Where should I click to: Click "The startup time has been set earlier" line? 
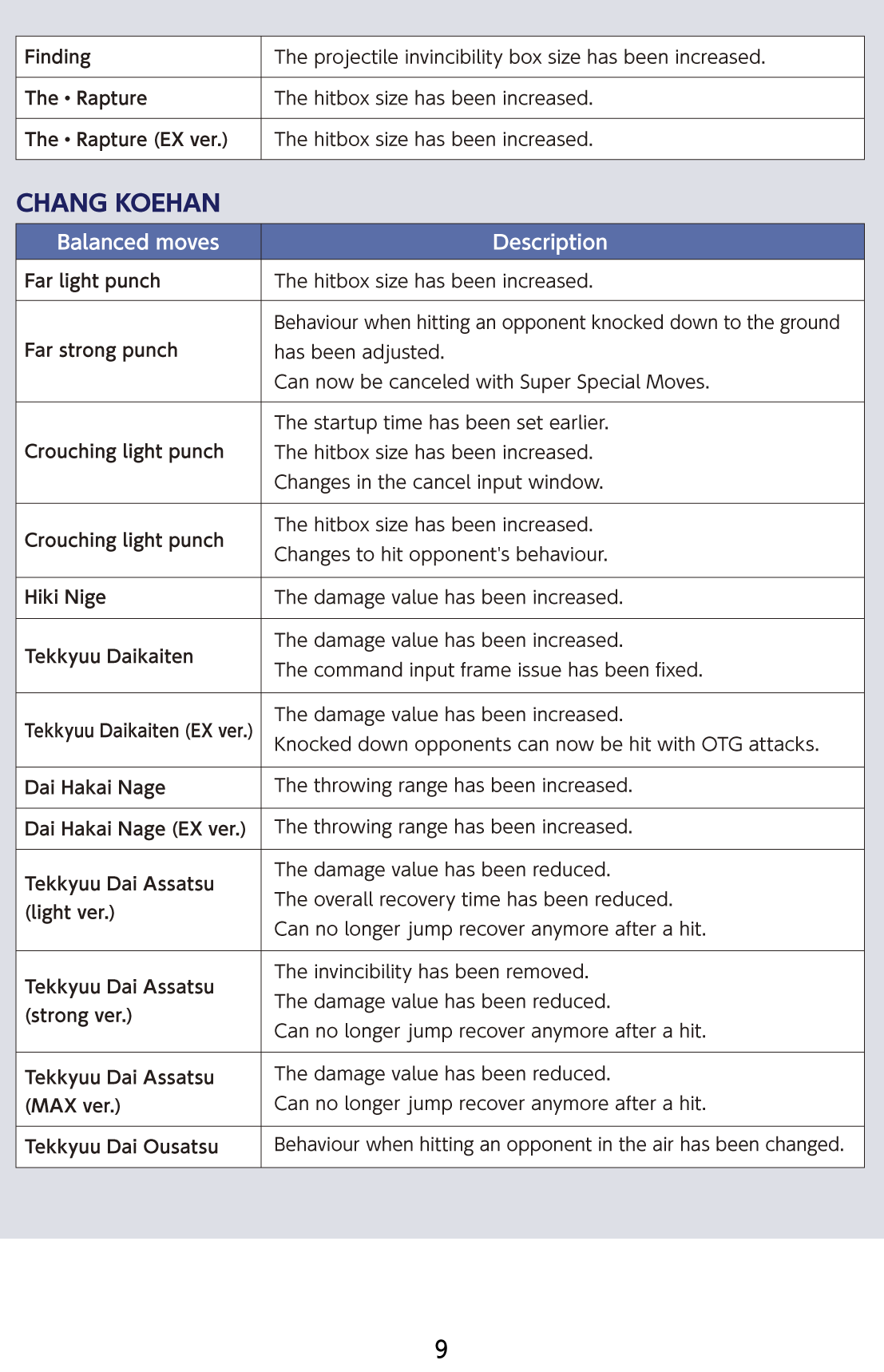click(441, 422)
